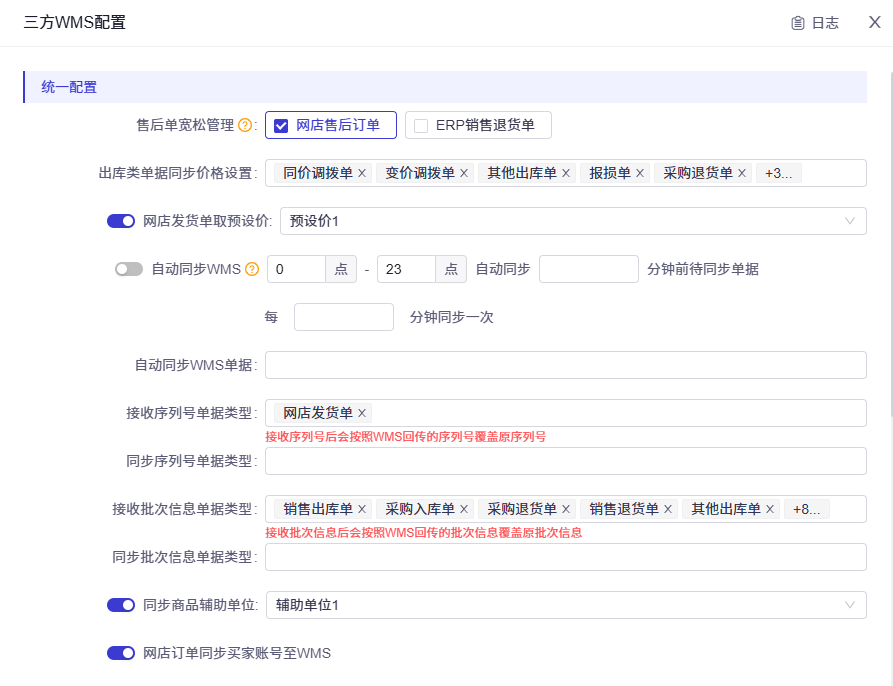Click the 分钟前待同步单据 minutes input
The height and width of the screenshot is (686, 893).
coord(588,269)
